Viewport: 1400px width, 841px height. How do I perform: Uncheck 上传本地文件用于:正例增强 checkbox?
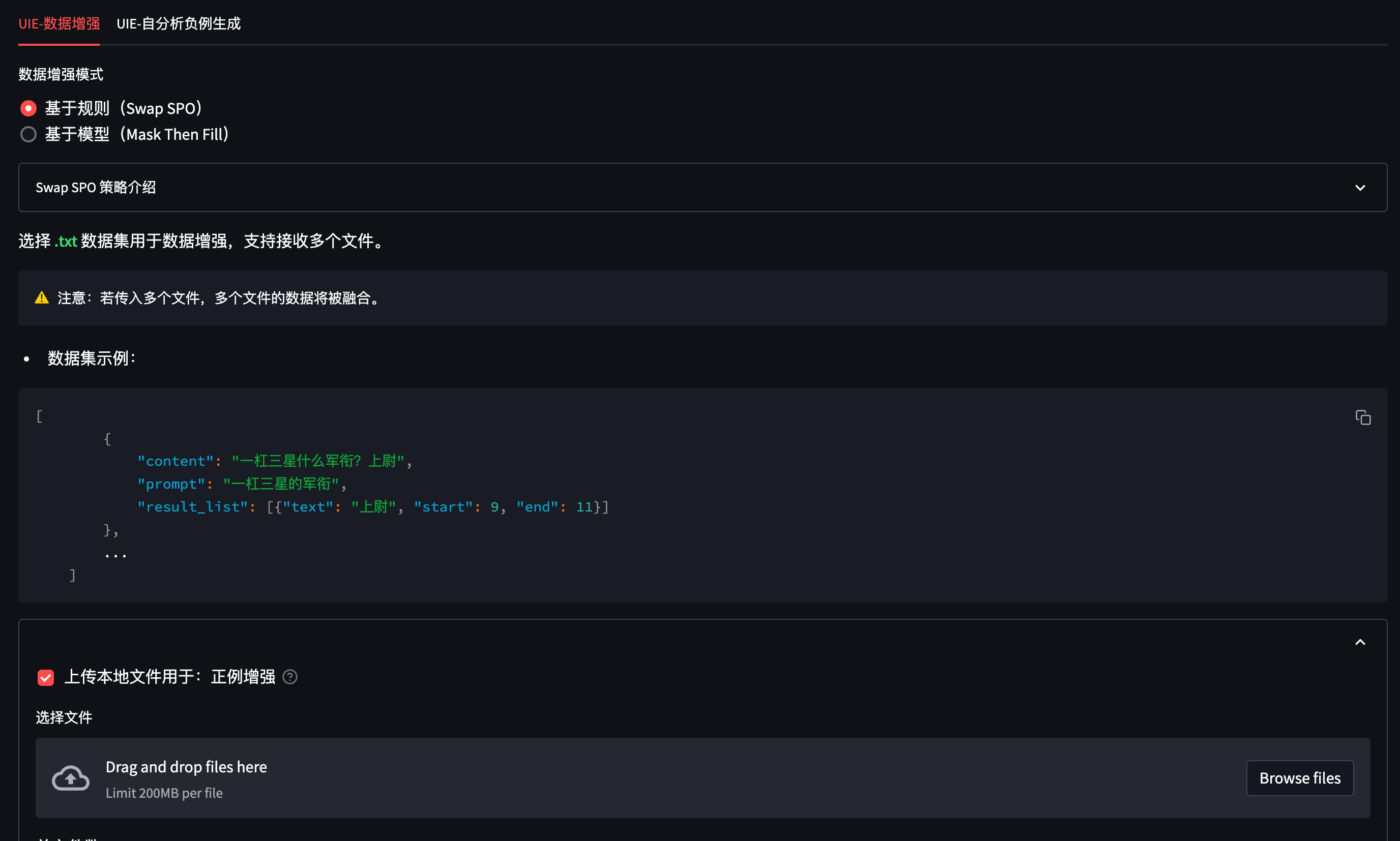pyautogui.click(x=46, y=677)
